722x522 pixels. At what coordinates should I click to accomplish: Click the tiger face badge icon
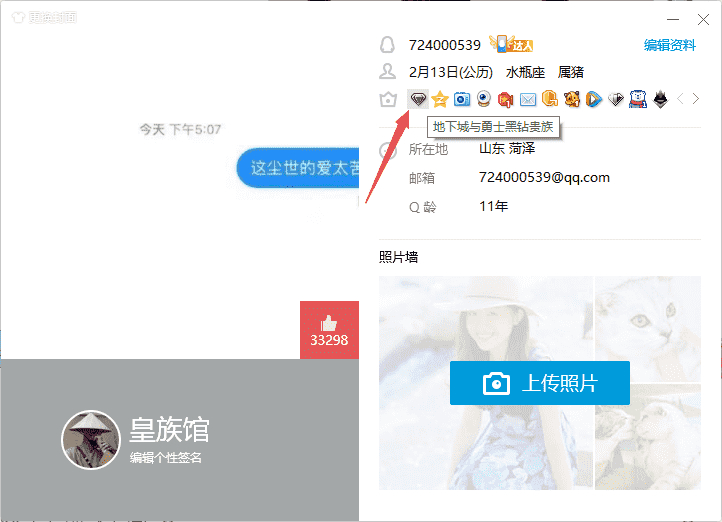pyautogui.click(x=572, y=99)
